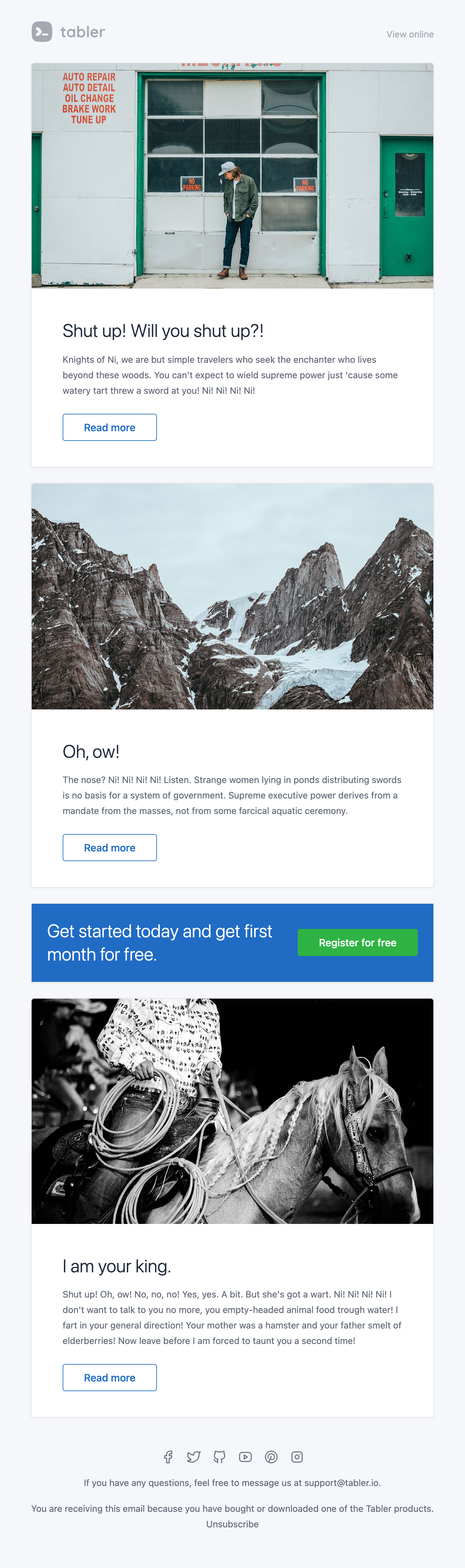Image resolution: width=465 pixels, height=1568 pixels.
Task: Open the Facebook social icon
Action: pyautogui.click(x=168, y=1457)
